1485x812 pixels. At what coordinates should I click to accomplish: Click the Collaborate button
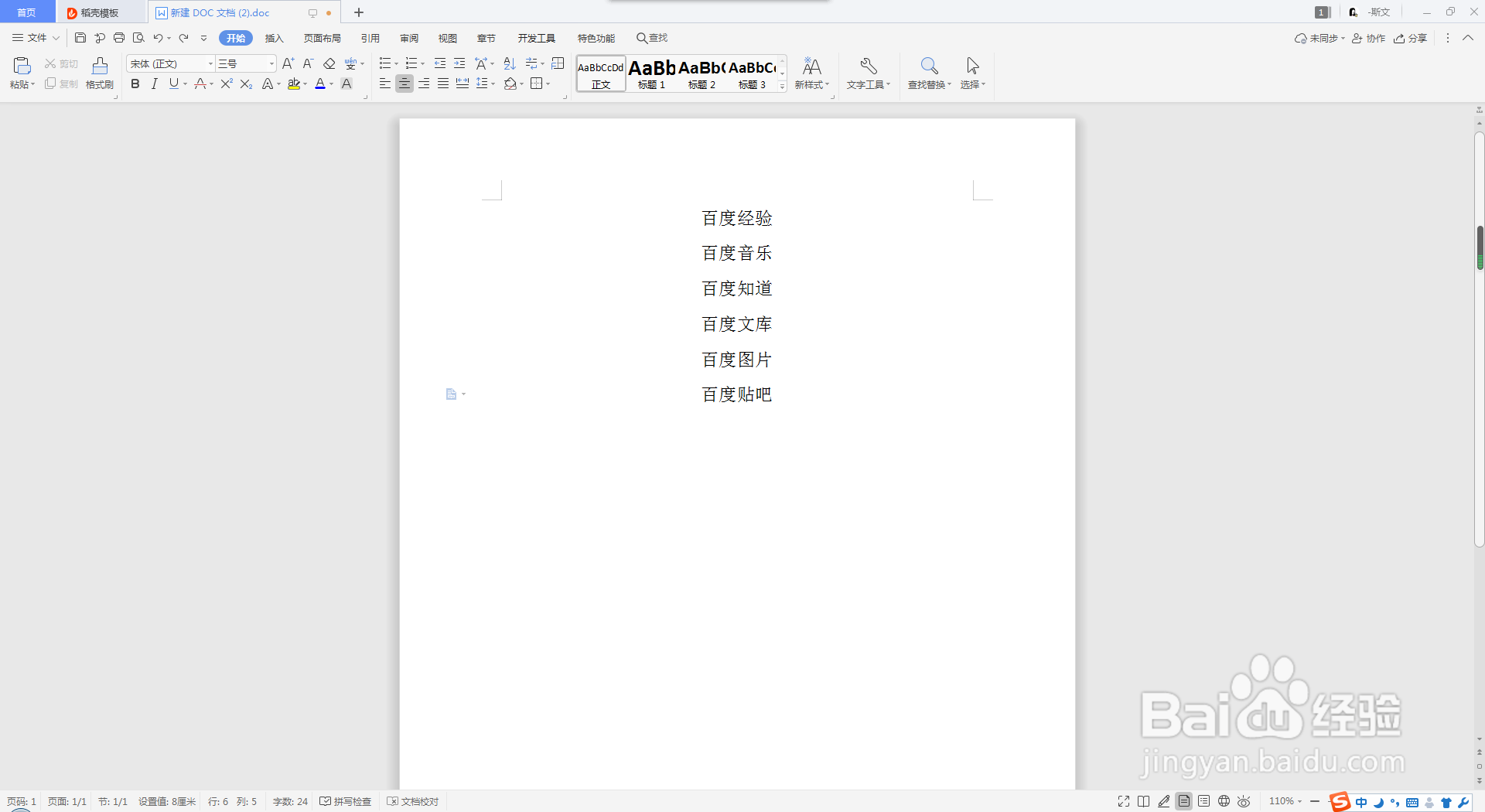click(x=1369, y=38)
